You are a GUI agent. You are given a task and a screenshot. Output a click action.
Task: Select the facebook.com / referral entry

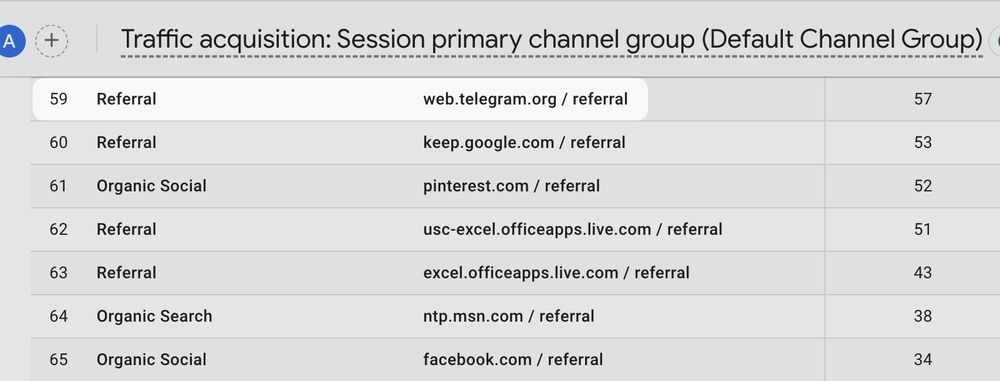[x=513, y=359]
